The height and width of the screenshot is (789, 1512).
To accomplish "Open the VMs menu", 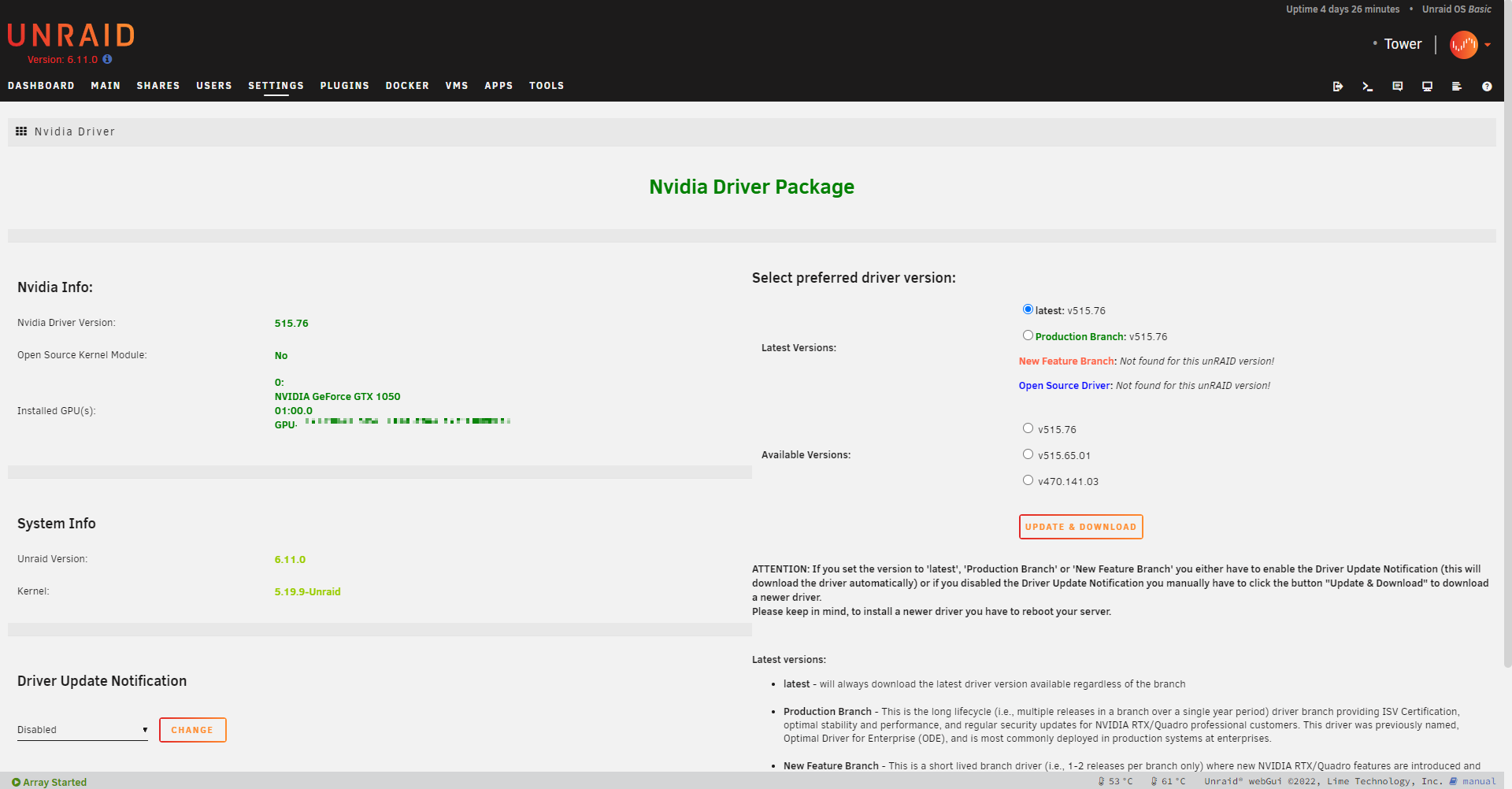I will coord(457,86).
